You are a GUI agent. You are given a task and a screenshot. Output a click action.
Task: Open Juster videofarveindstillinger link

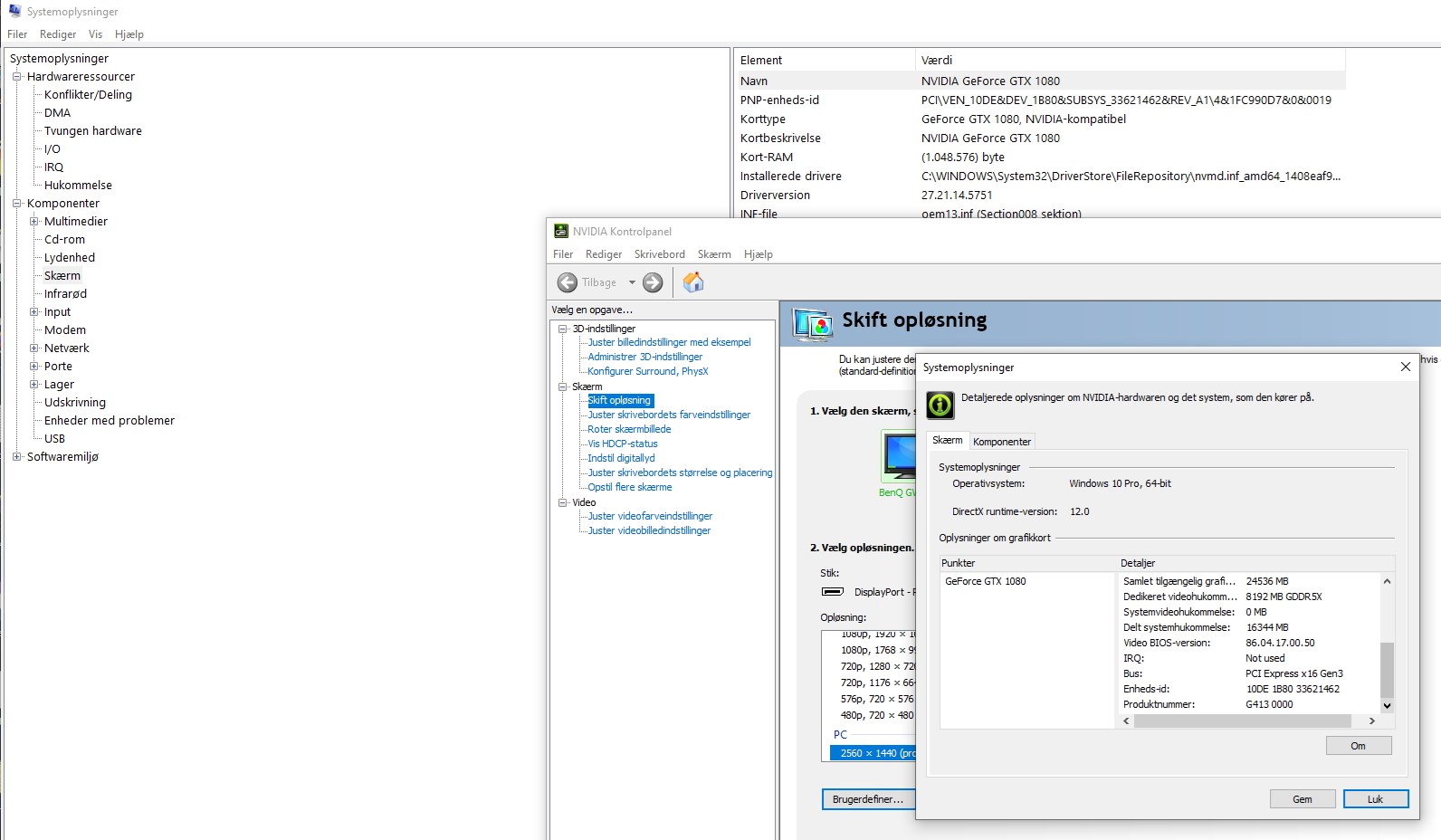click(651, 516)
